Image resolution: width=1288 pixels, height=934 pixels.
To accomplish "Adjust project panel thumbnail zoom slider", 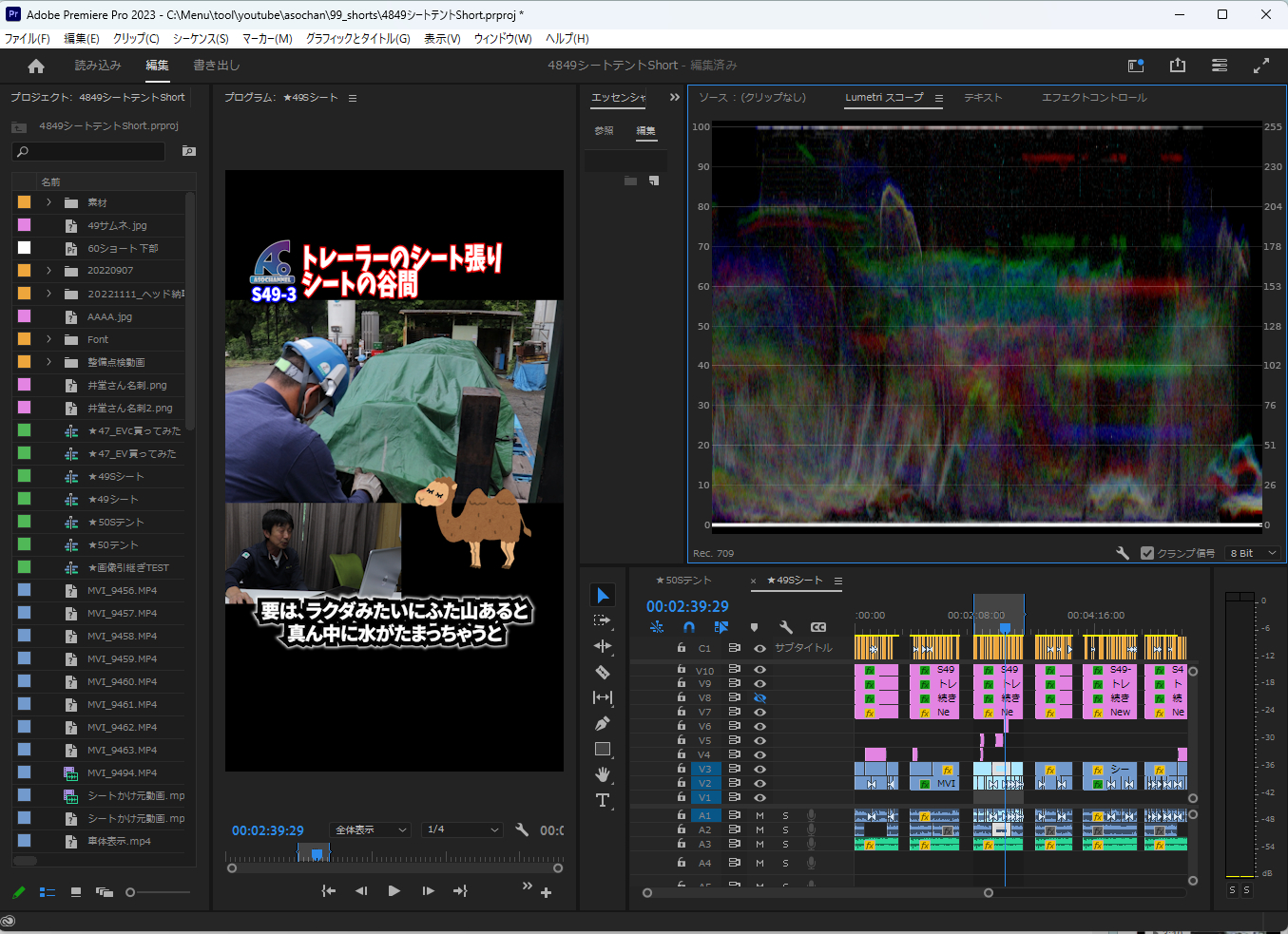I will click(x=130, y=892).
